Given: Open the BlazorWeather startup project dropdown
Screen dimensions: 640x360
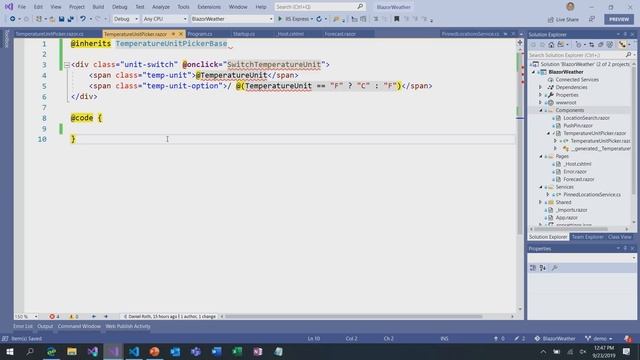Looking at the screenshot, I should [231, 19].
